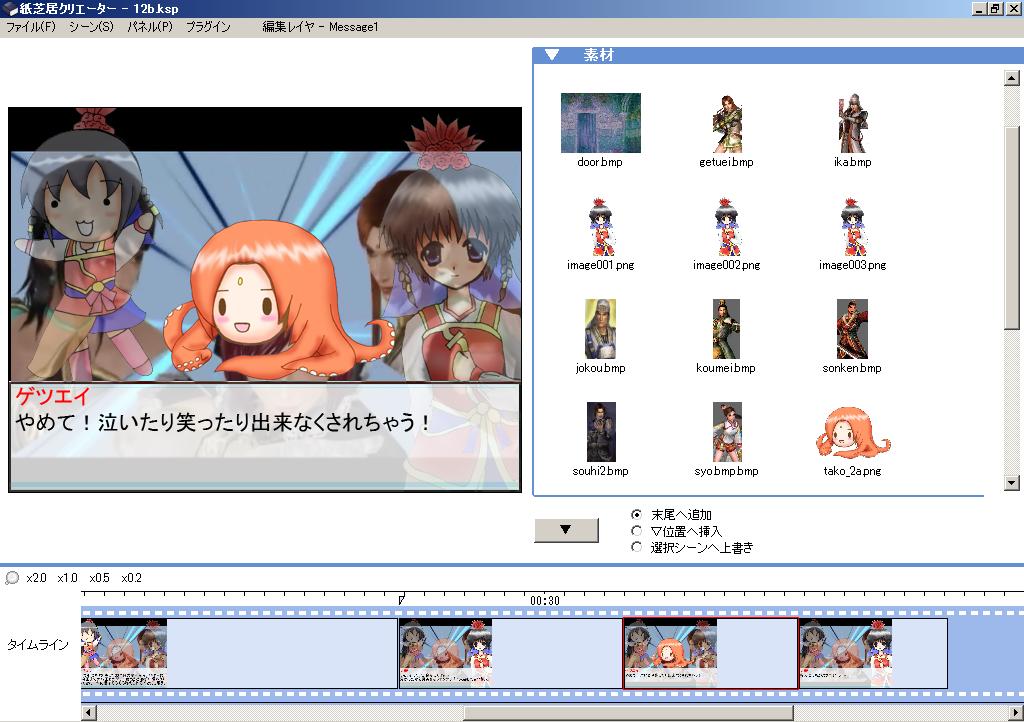Click the ゲツエイ speaker name in the preview
This screenshot has height=722, width=1024.
click(x=52, y=396)
